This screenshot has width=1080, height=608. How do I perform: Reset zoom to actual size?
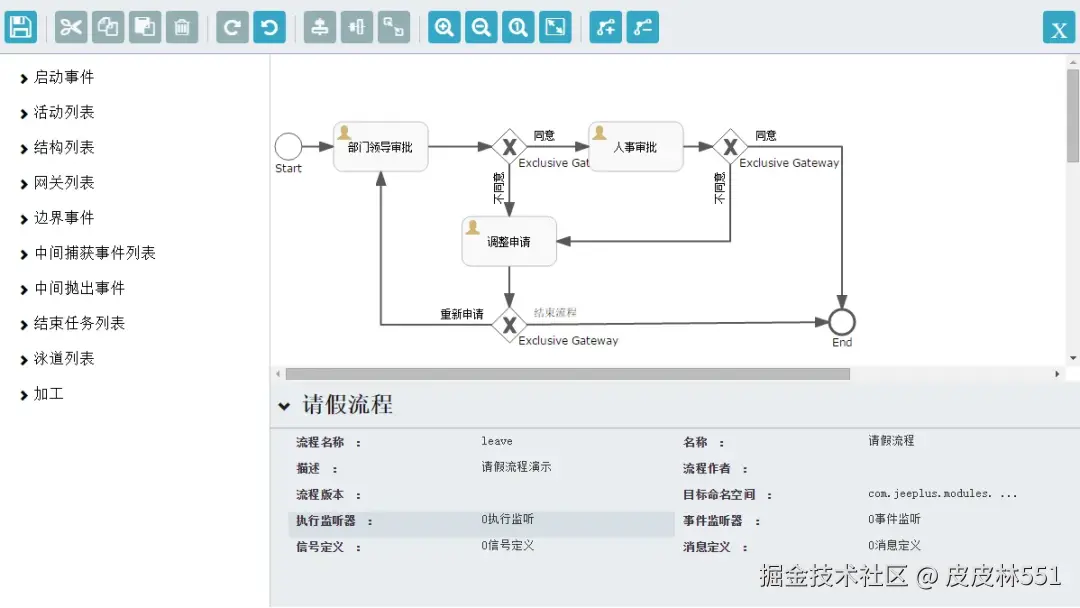click(517, 27)
